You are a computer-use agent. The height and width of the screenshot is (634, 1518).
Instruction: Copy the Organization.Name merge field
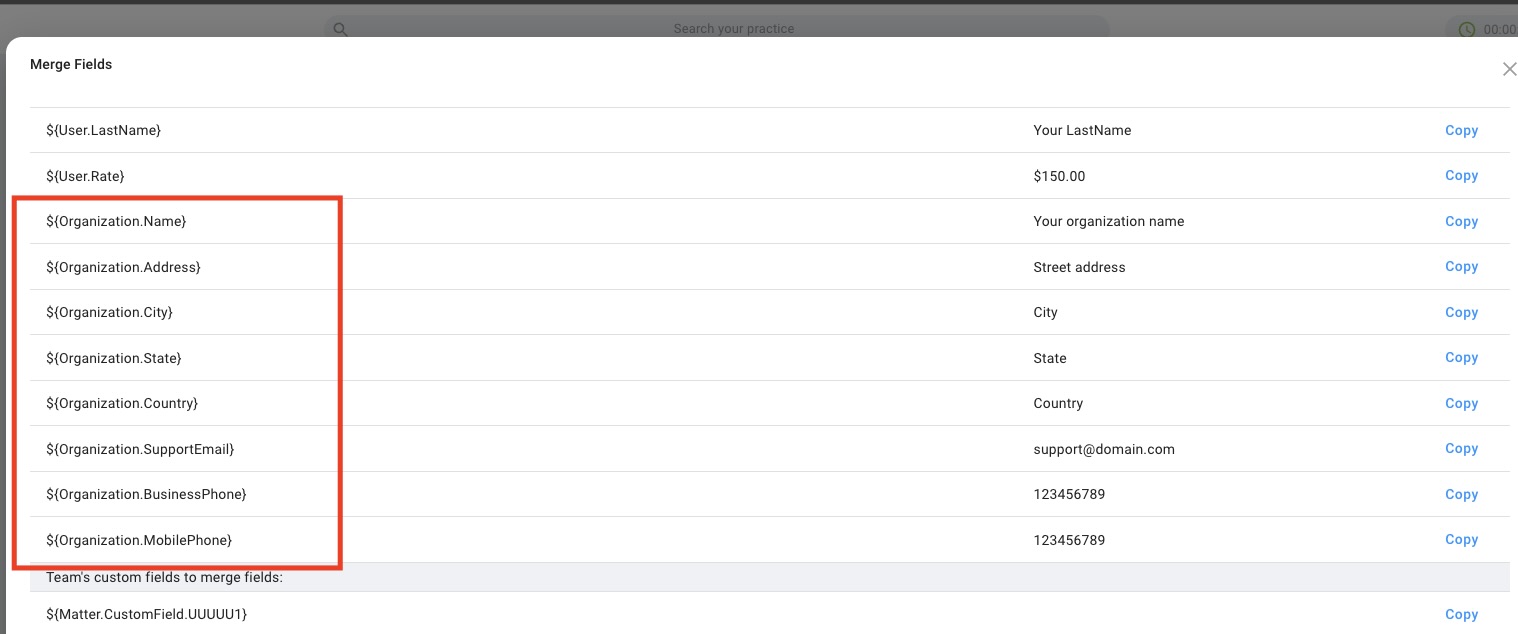click(1461, 221)
